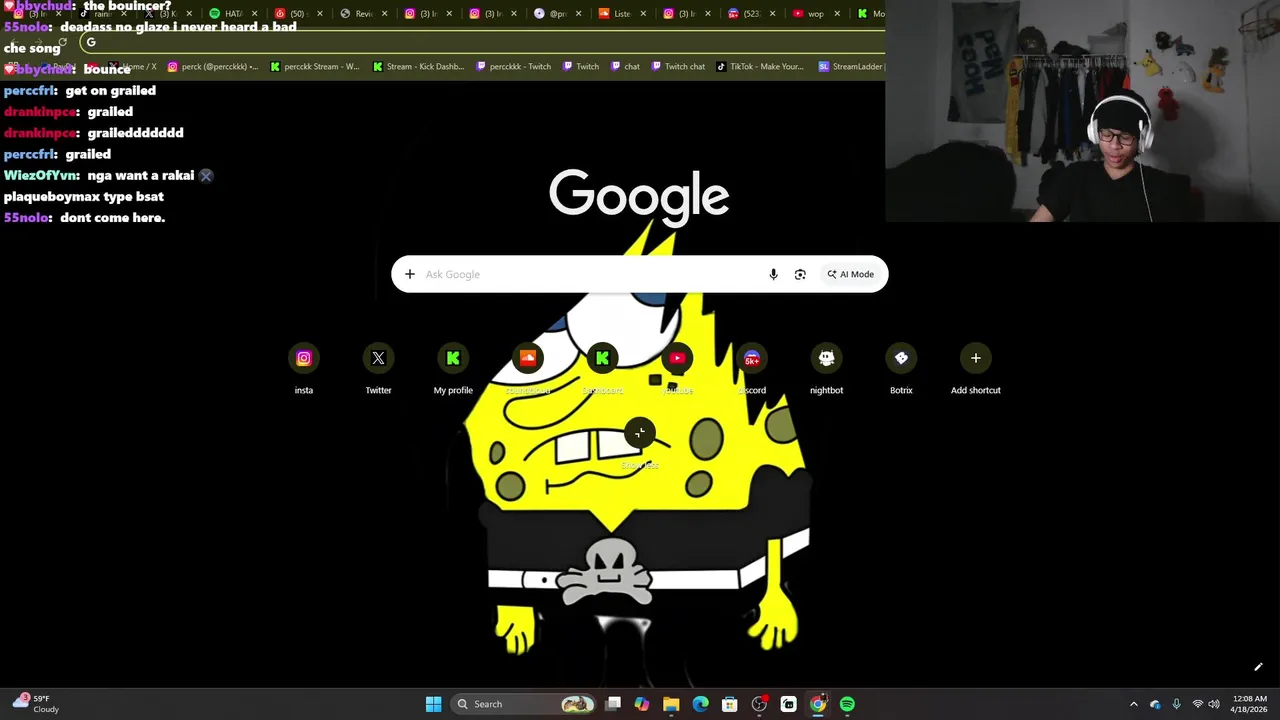1280x720 pixels.
Task: Open the Twitch bookmark
Action: 580,67
